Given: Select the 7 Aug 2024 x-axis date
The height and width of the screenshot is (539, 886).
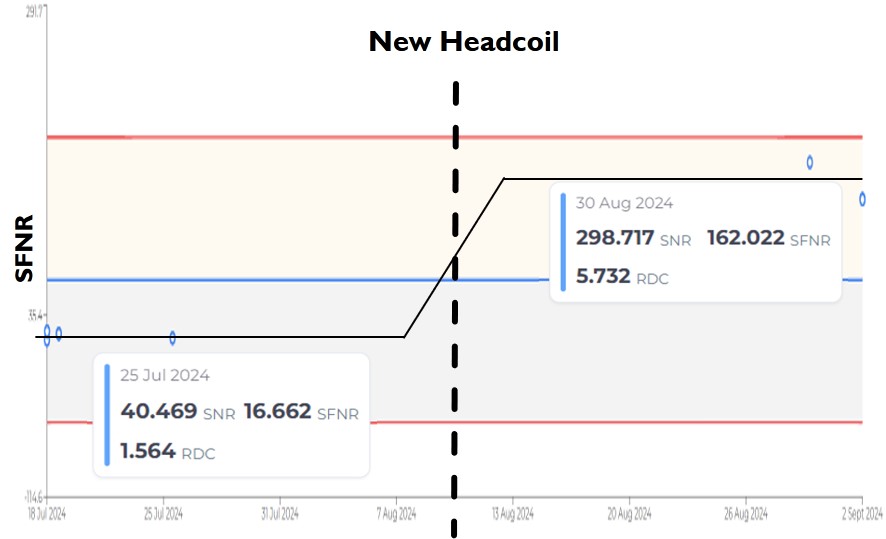Looking at the screenshot, I should coord(397,514).
